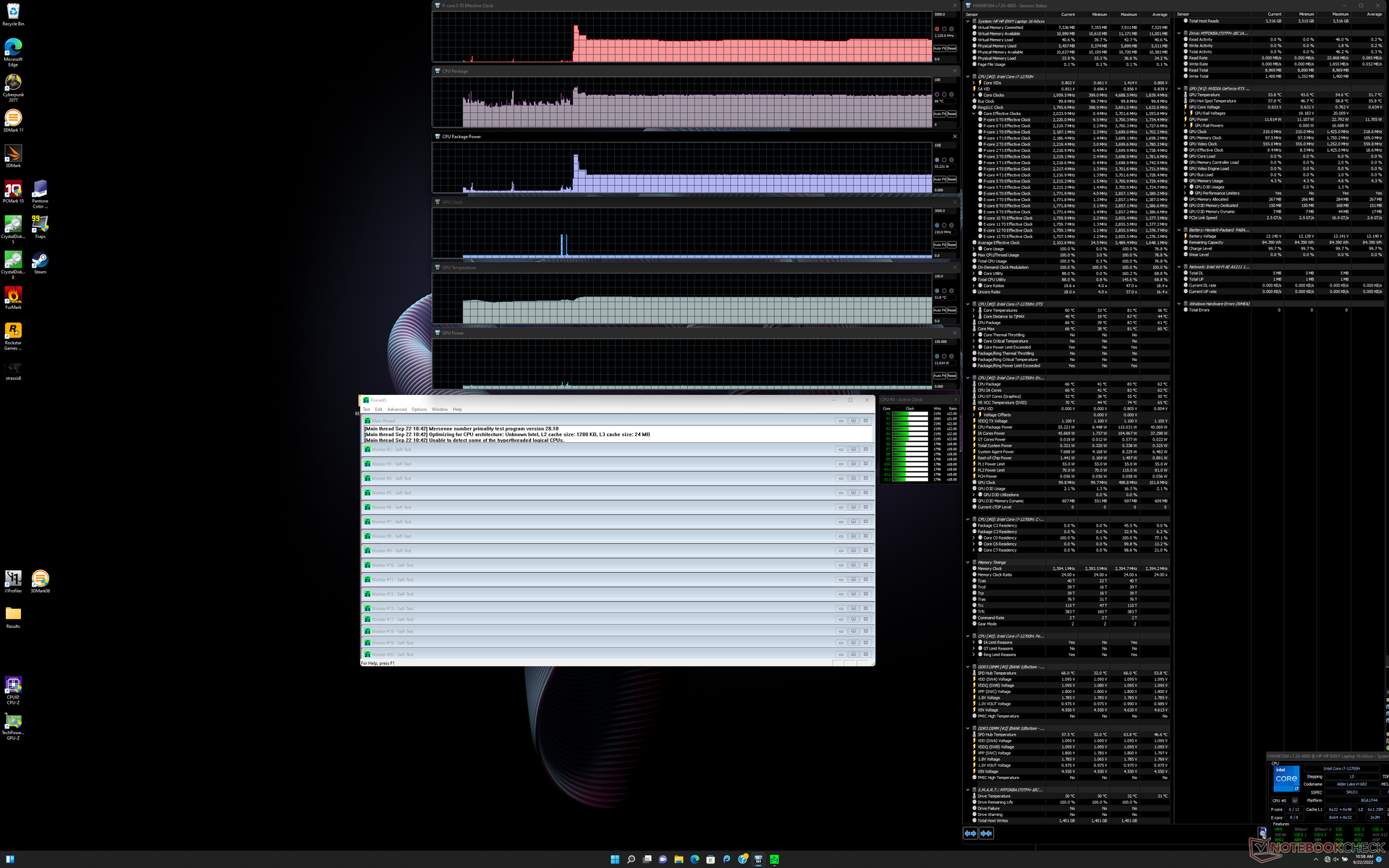Toggle rightmost checkbox in GPU Temperature graph
The image size is (1389, 868).
[x=951, y=291]
